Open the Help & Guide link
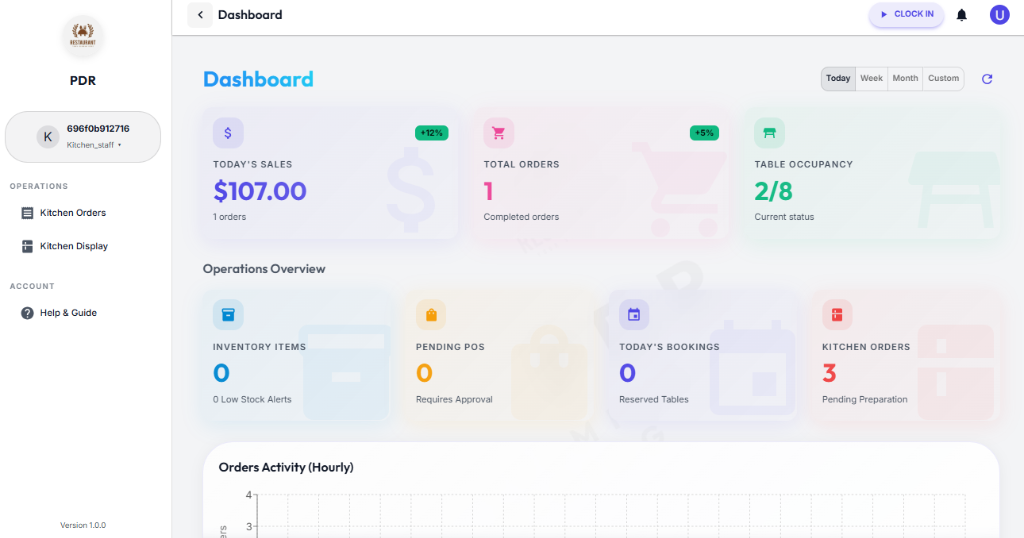 point(68,313)
